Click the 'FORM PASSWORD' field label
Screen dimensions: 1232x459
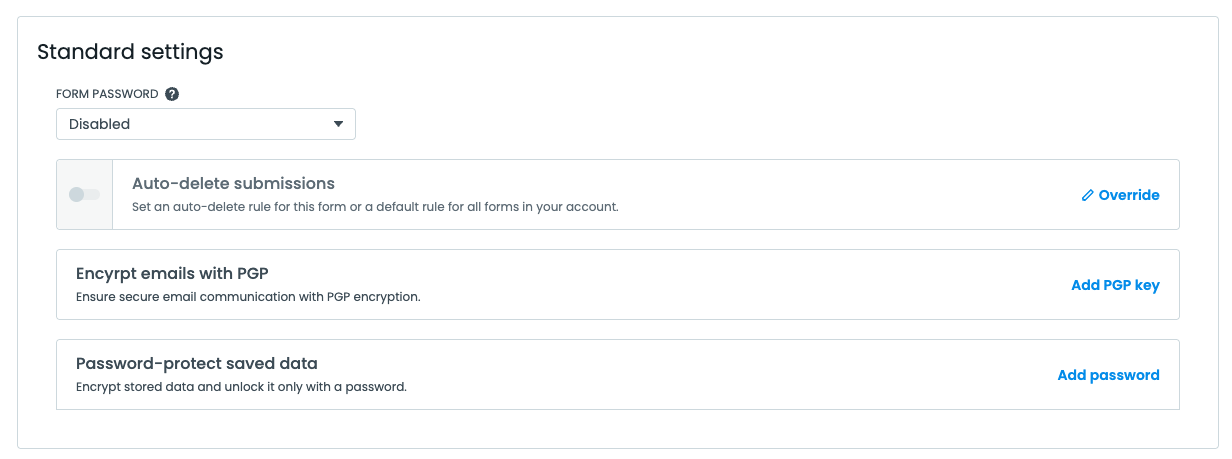(x=107, y=94)
